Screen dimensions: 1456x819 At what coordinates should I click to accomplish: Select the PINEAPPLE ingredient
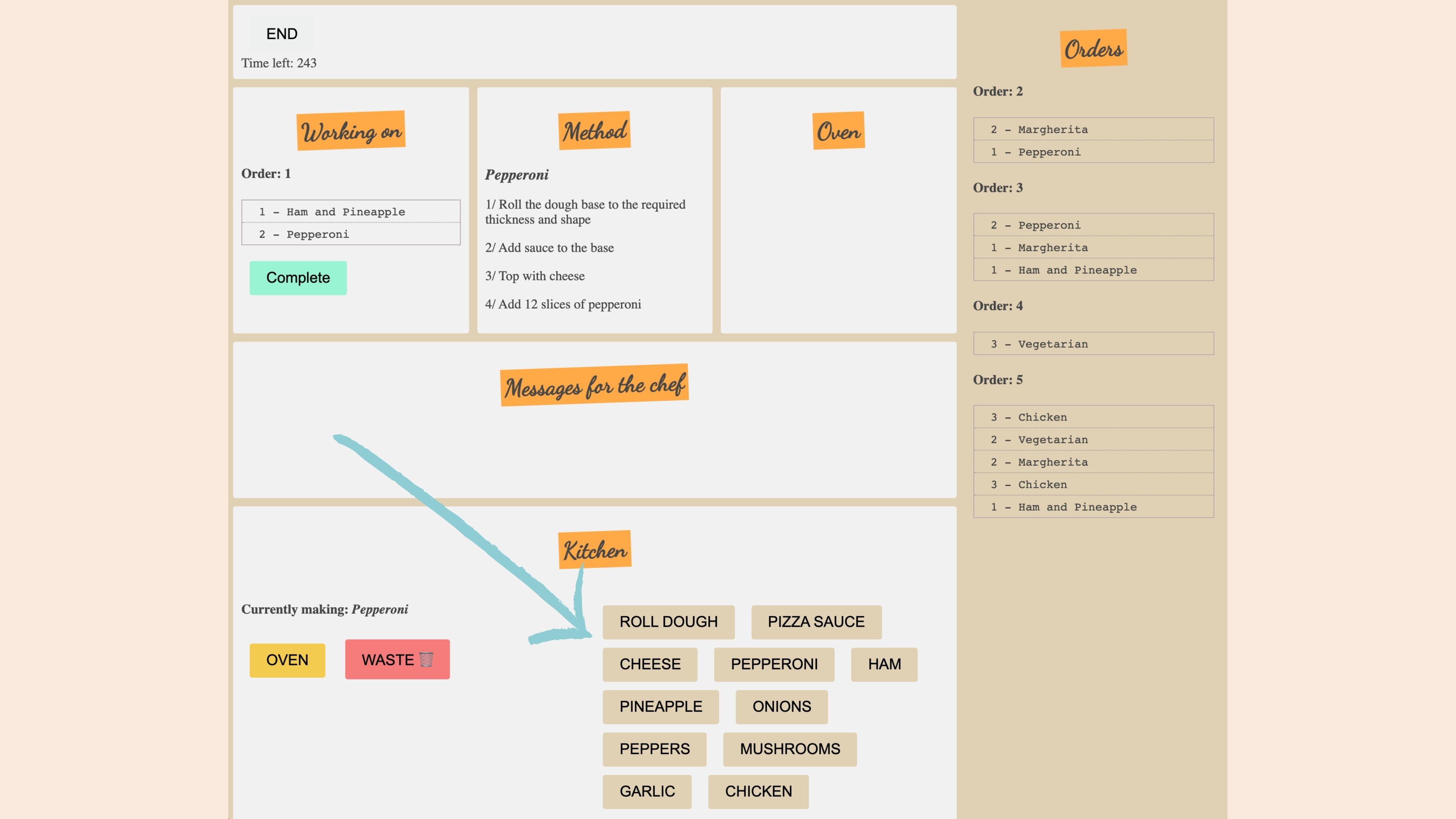pyautogui.click(x=660, y=706)
